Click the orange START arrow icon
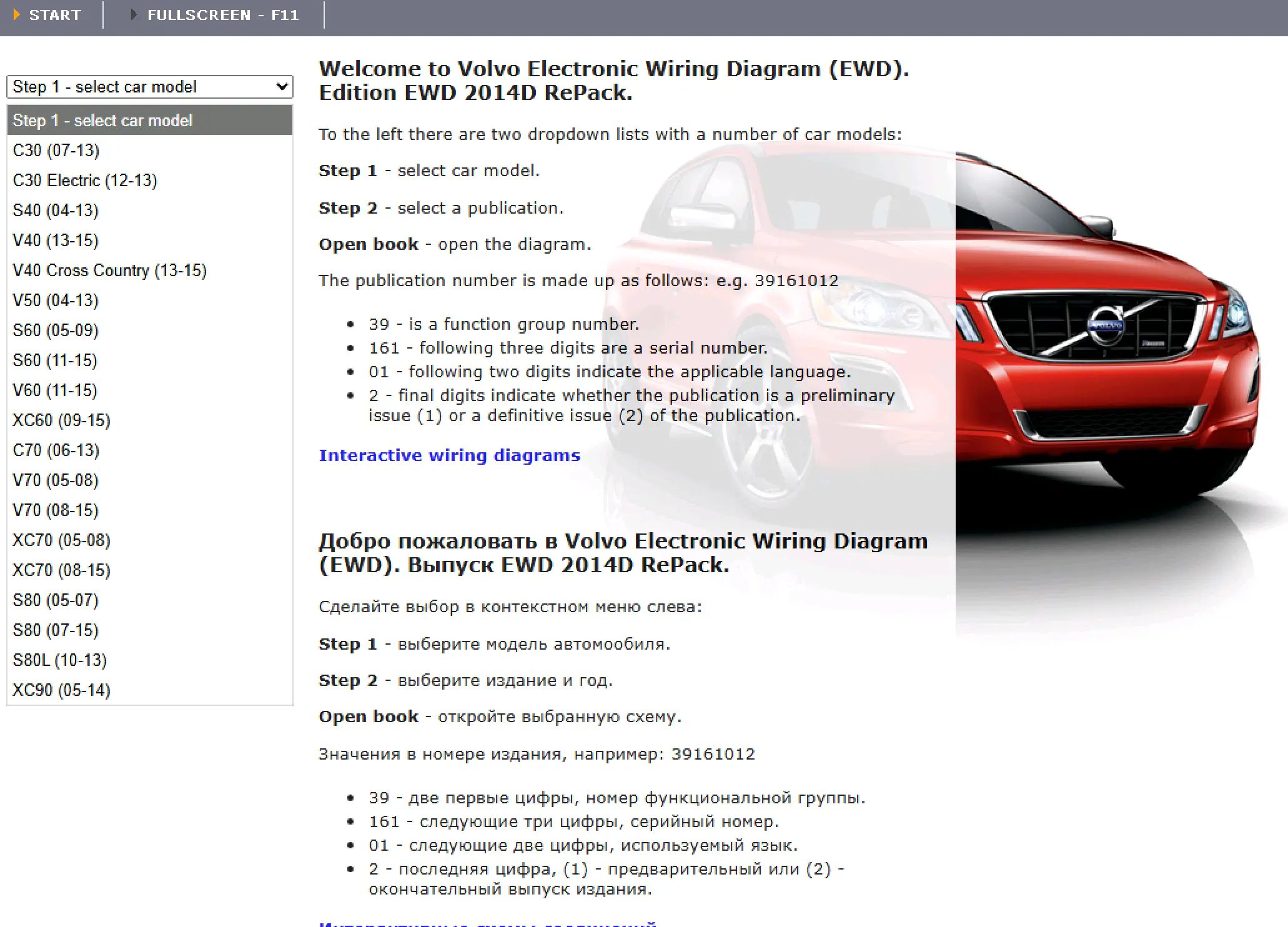Screen dimensions: 1288x927 17,14
